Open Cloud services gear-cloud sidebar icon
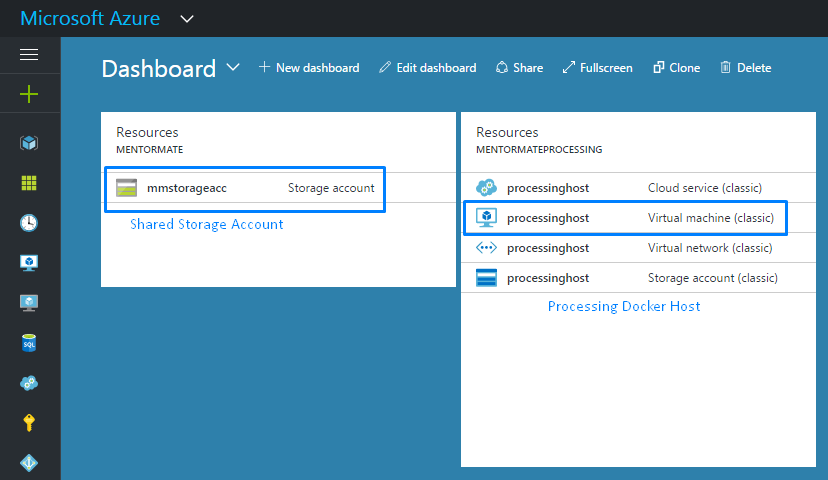Image resolution: width=828 pixels, height=480 pixels. tap(29, 383)
